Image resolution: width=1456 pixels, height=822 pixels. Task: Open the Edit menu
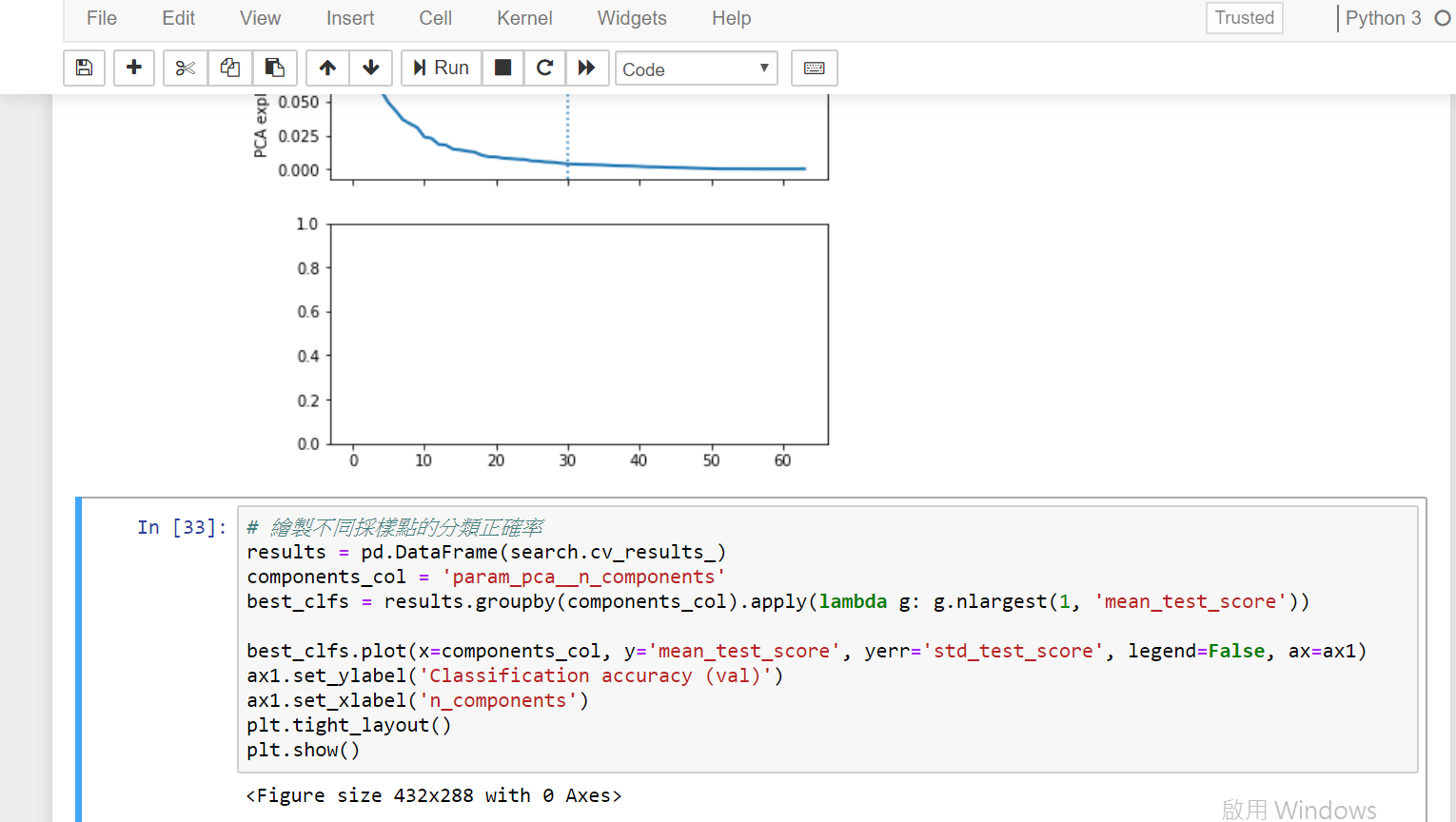pos(179,18)
